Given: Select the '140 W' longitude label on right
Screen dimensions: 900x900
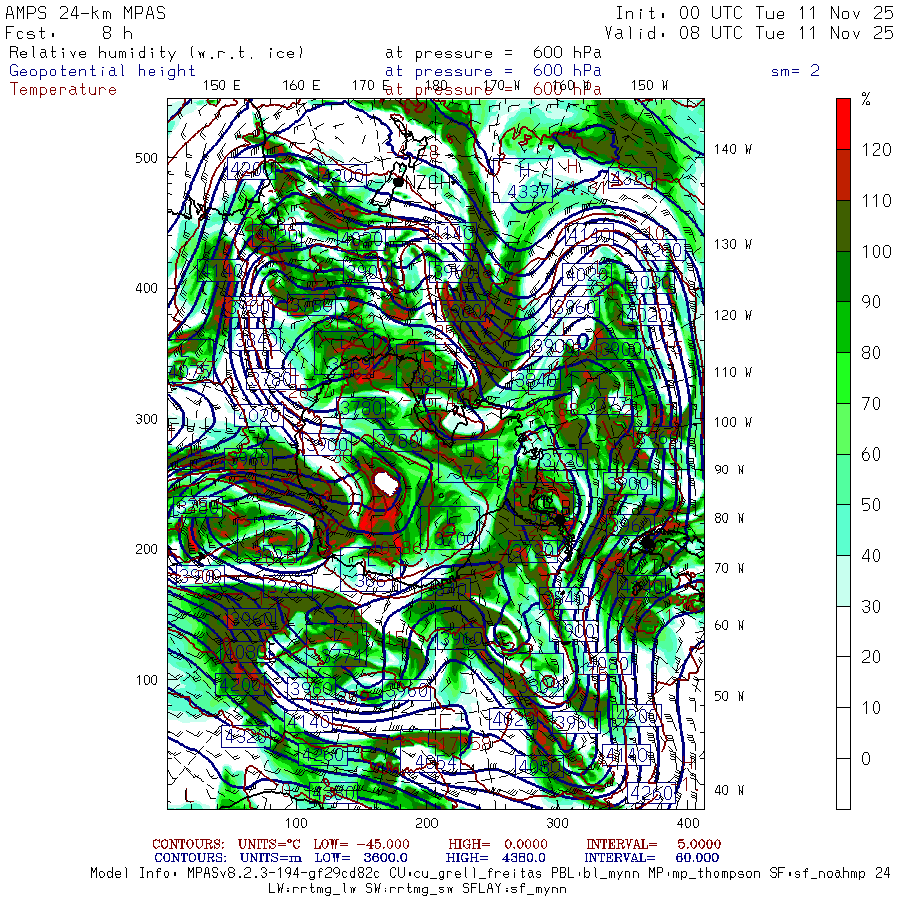Looking at the screenshot, I should pos(733,150).
